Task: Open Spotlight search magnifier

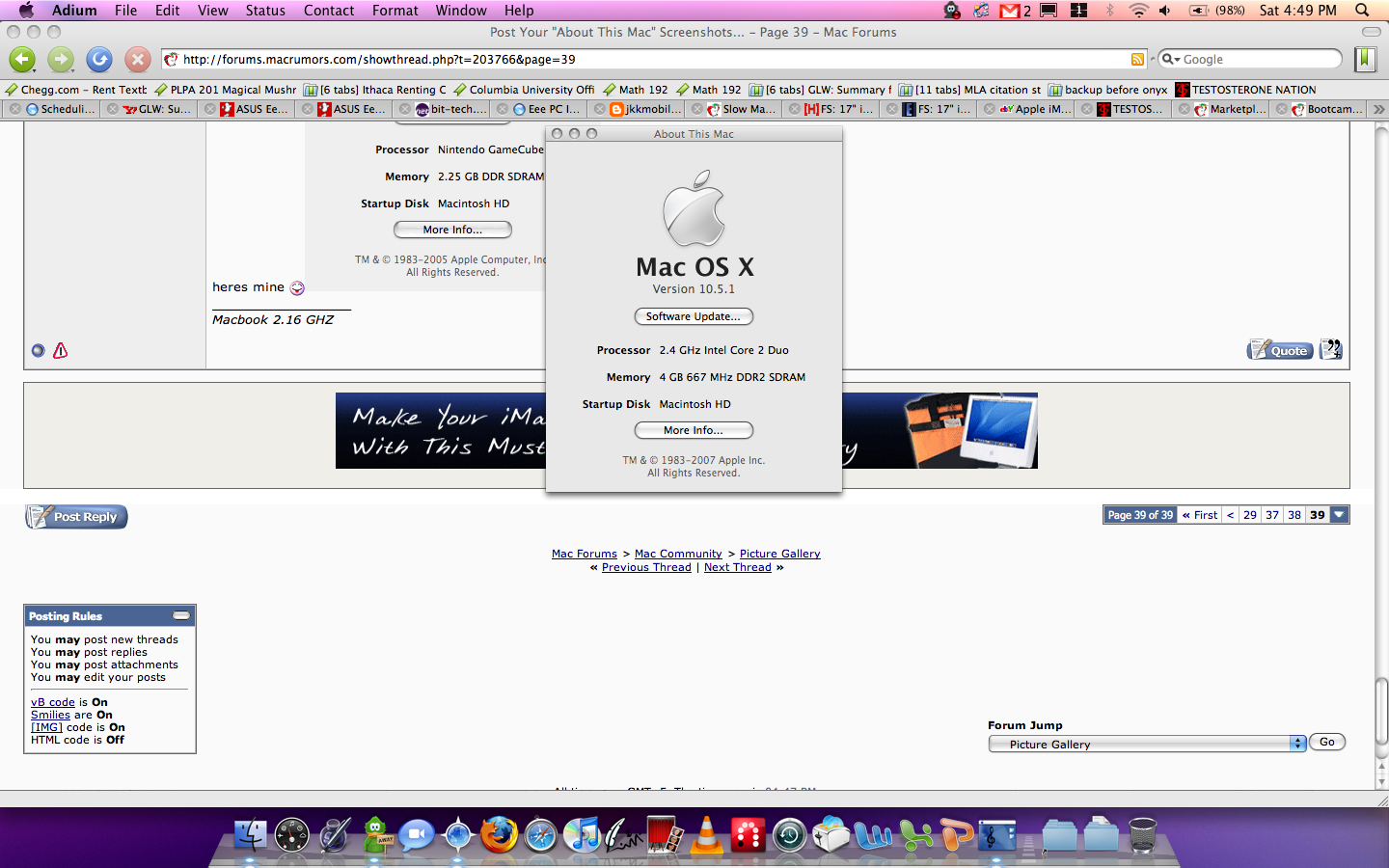Action: 1362,11
